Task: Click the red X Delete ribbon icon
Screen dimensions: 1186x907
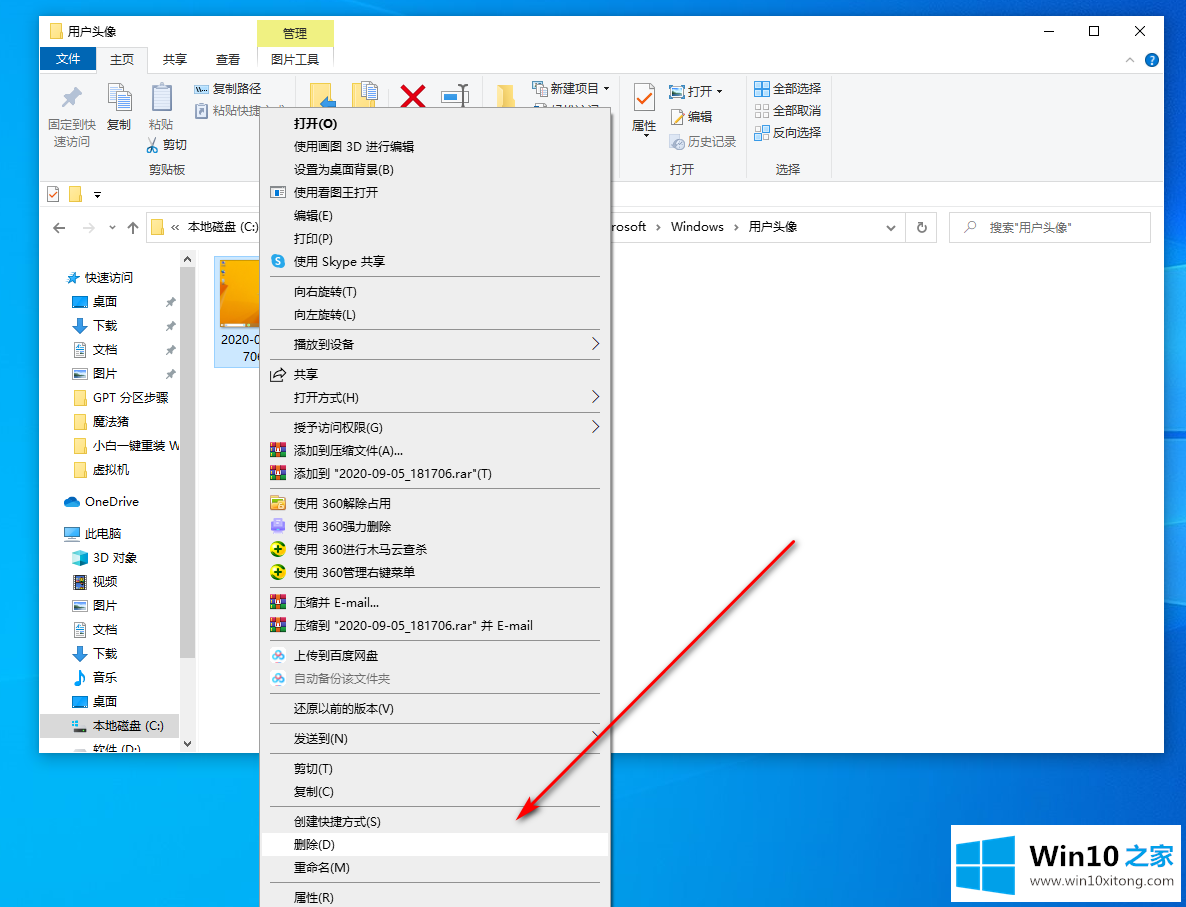Action: (413, 96)
